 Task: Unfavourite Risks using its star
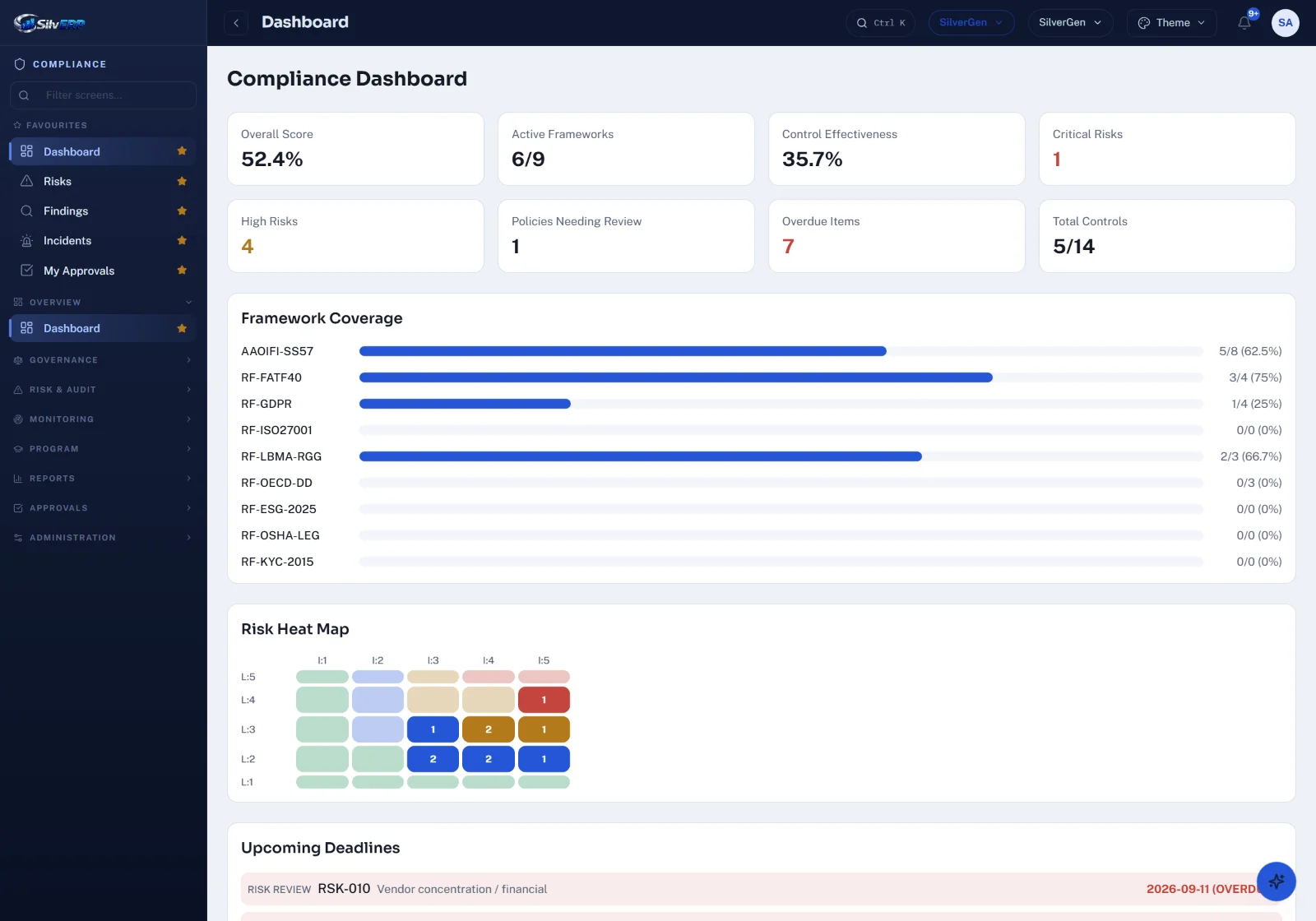point(182,181)
